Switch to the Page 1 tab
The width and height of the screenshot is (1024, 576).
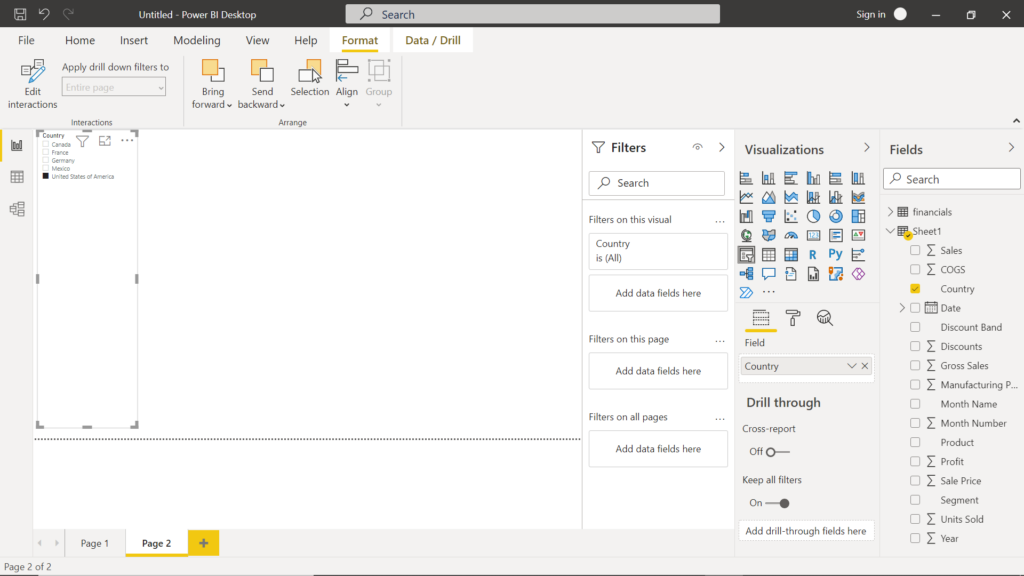coord(95,542)
